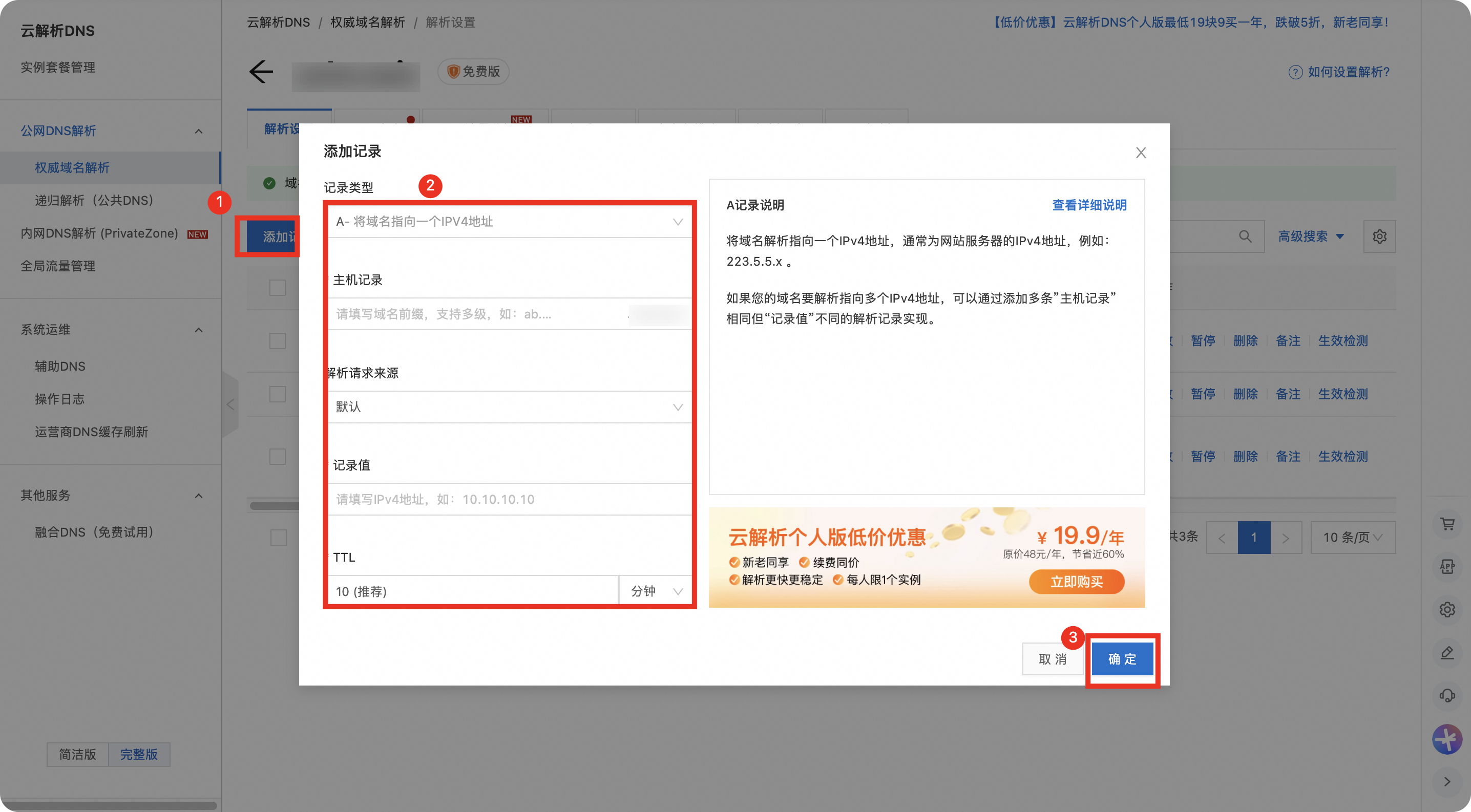Open the record type dropdown

click(508, 222)
